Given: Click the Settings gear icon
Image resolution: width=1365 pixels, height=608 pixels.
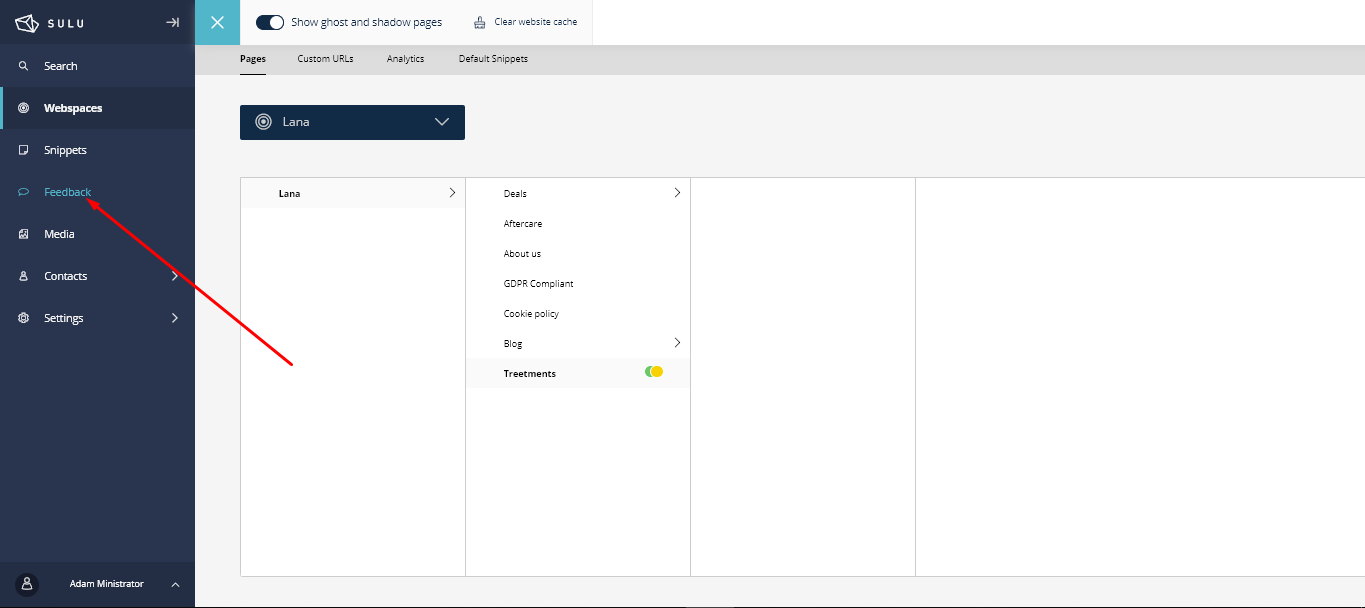Looking at the screenshot, I should tap(24, 318).
